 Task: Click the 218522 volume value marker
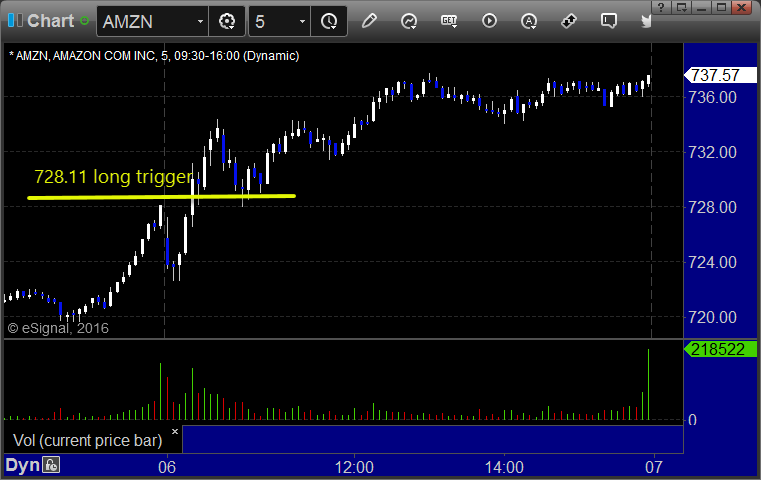point(720,349)
